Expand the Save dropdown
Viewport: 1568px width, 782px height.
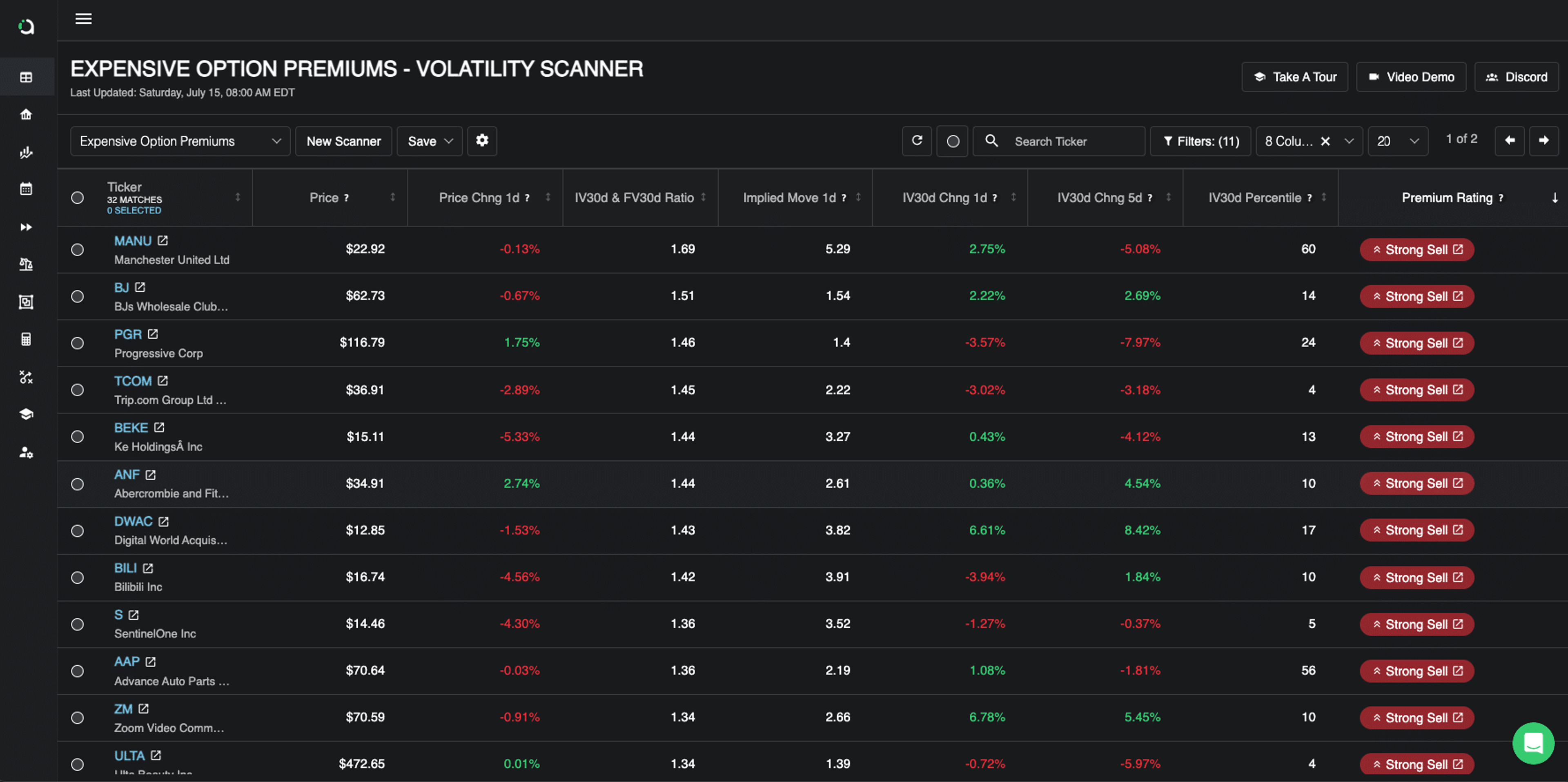[x=430, y=141]
